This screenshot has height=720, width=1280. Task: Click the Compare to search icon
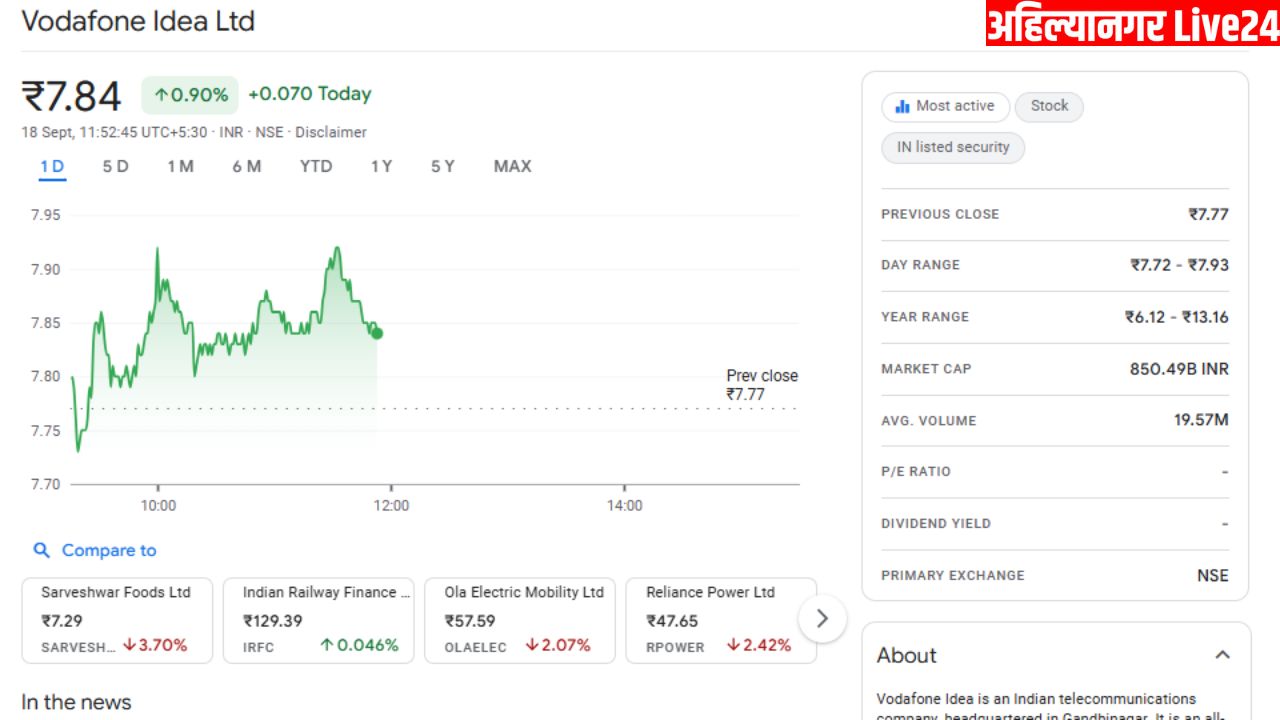tap(41, 550)
